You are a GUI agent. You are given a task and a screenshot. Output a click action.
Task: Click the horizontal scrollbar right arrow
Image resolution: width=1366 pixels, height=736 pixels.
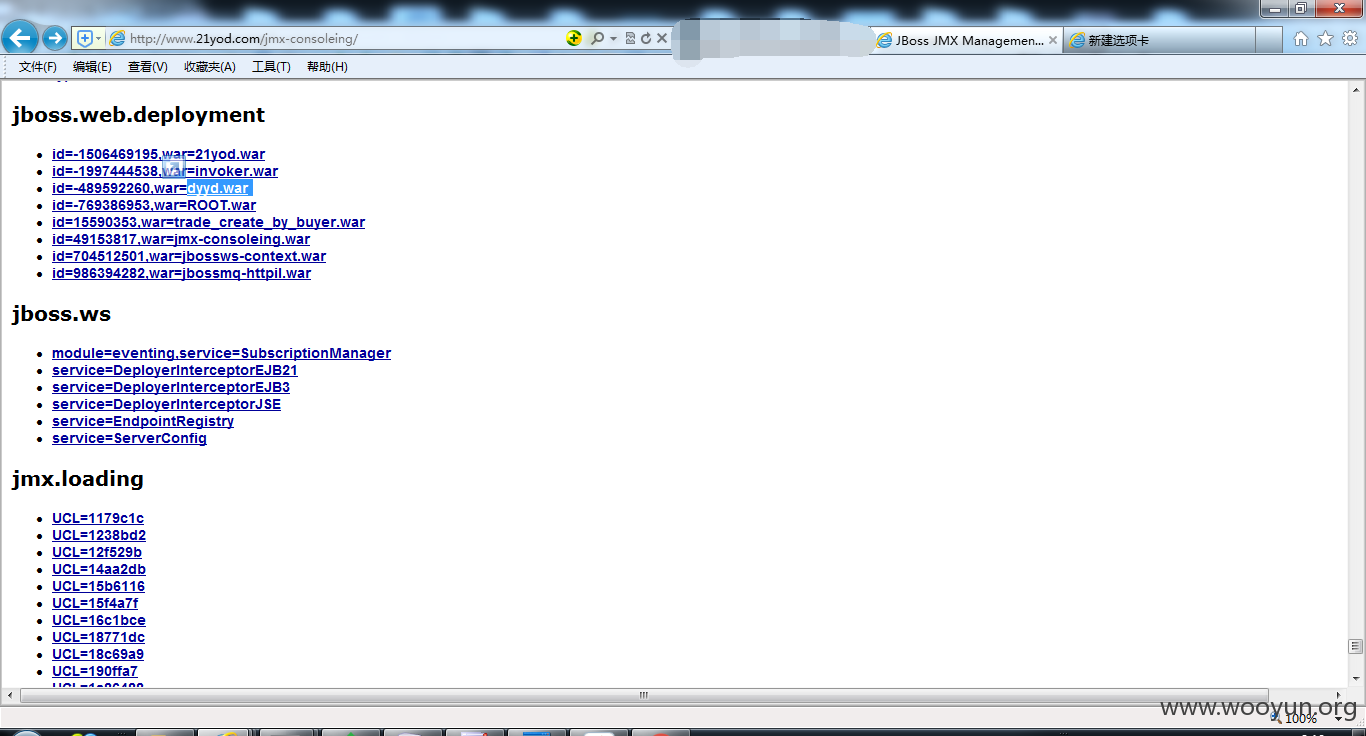(1338, 695)
